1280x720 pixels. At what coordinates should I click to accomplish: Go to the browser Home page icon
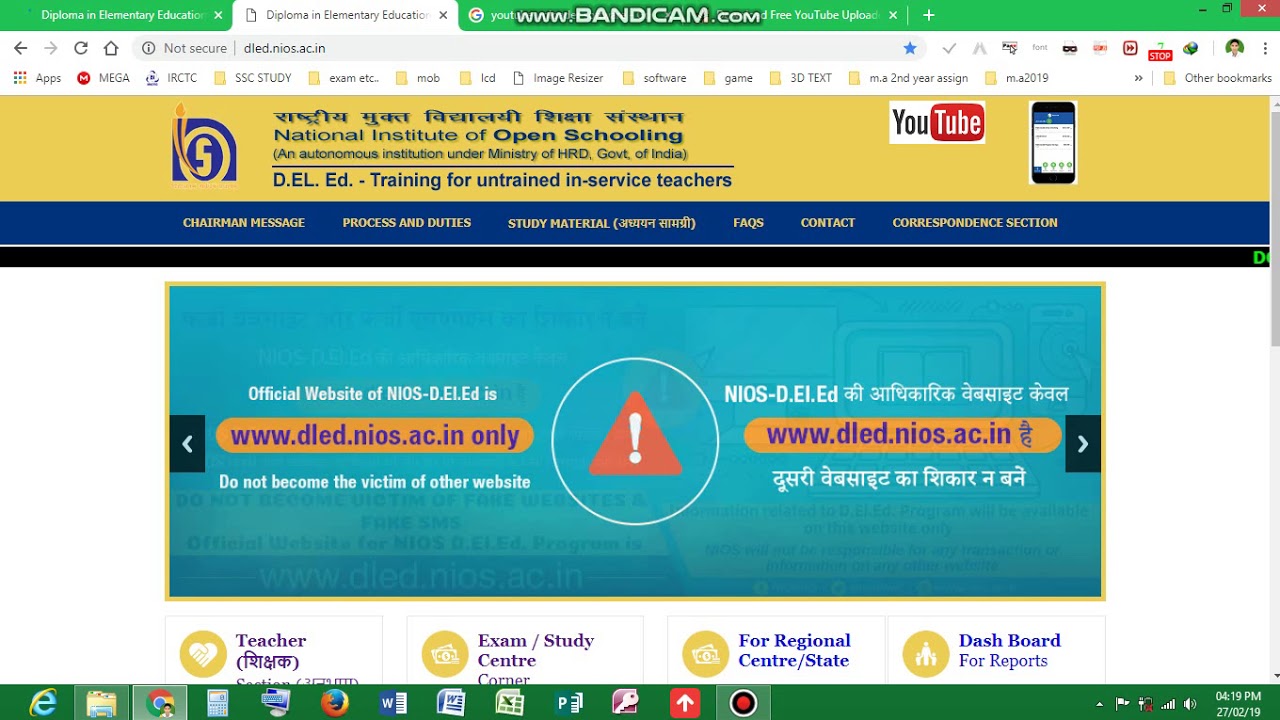[111, 48]
